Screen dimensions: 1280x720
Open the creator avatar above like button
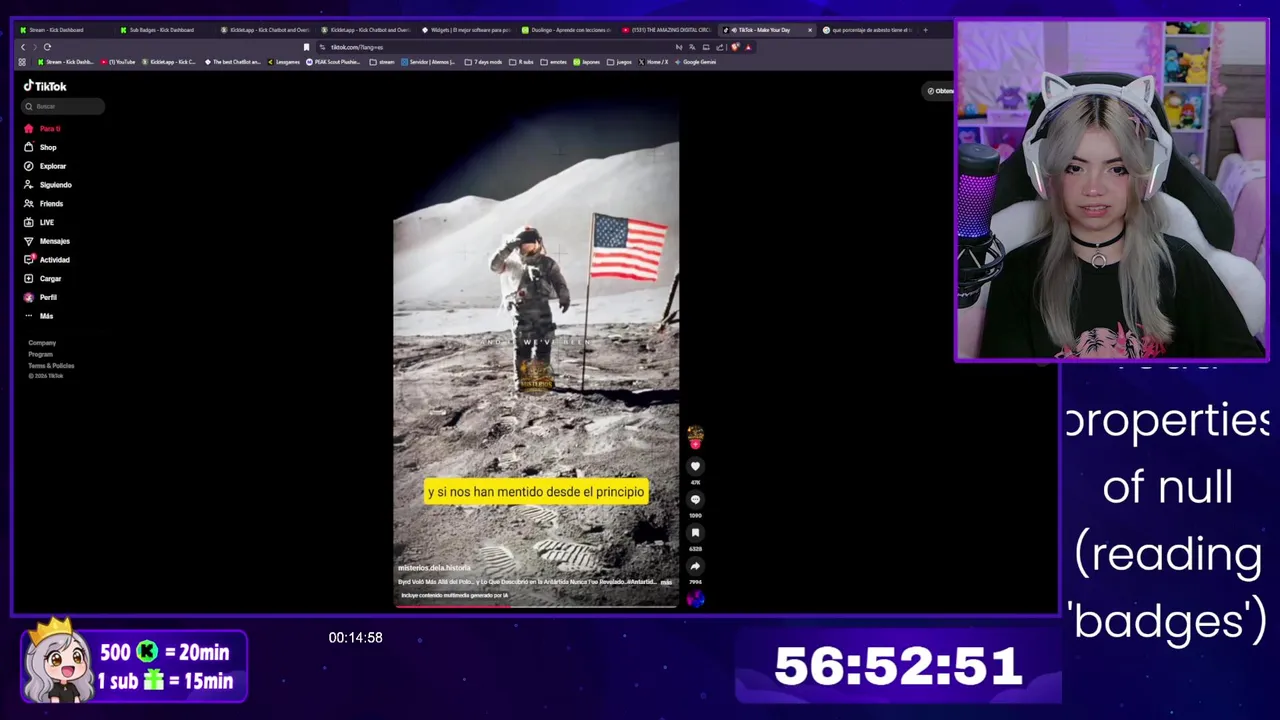[x=695, y=434]
